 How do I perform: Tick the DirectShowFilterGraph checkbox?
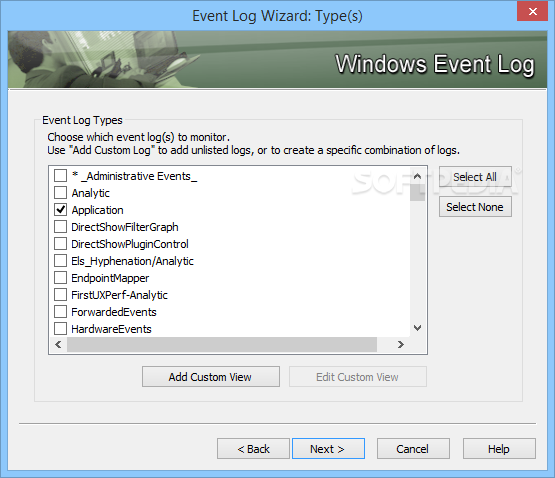click(61, 226)
